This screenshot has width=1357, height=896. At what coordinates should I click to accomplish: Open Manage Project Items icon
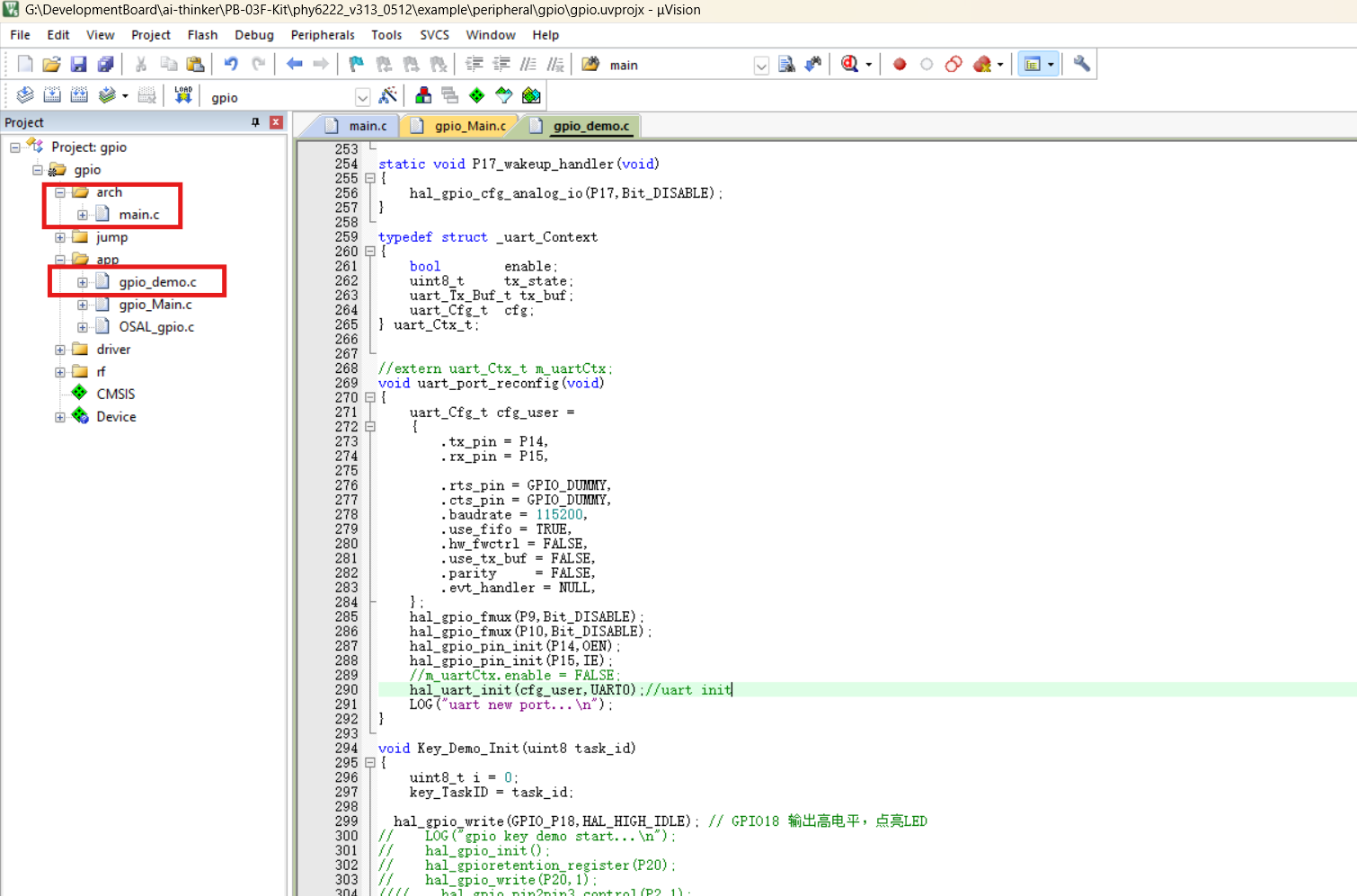click(423, 95)
